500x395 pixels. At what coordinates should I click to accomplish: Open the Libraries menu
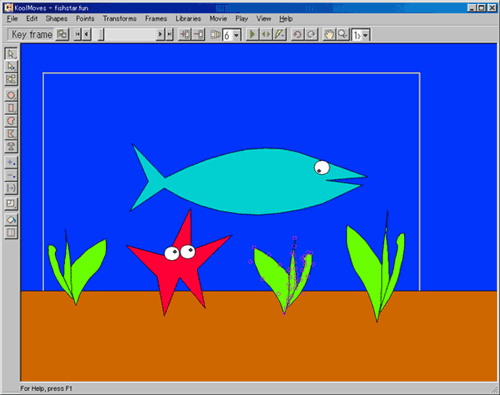(188, 19)
